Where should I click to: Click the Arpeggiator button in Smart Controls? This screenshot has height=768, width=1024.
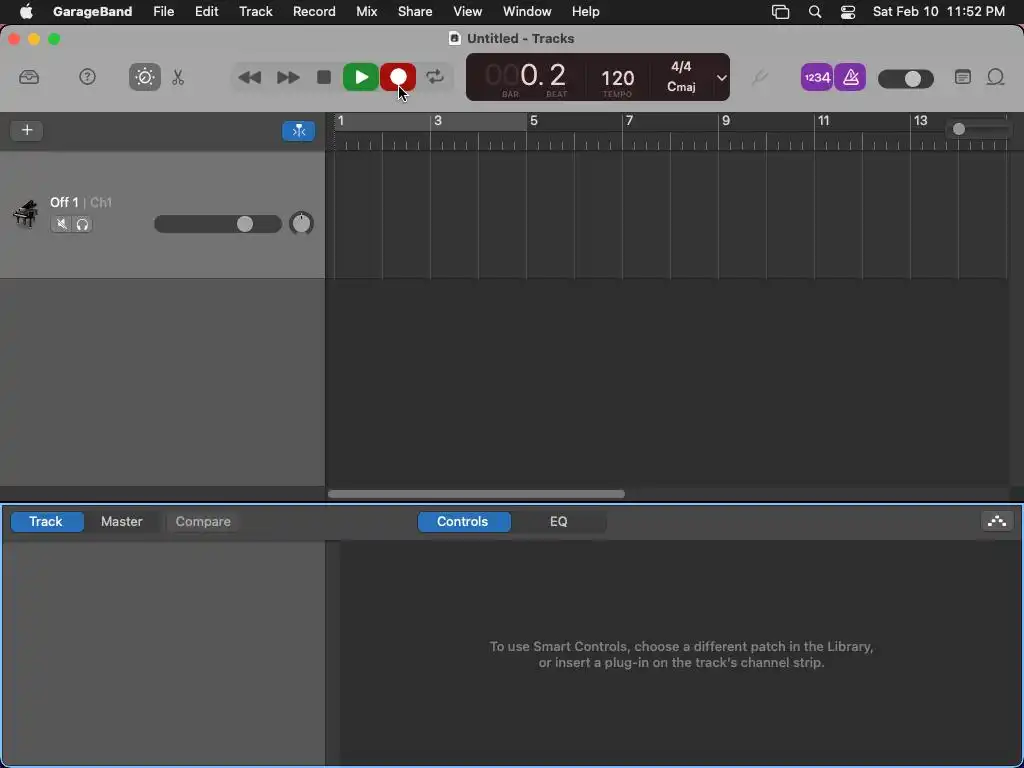pos(997,521)
